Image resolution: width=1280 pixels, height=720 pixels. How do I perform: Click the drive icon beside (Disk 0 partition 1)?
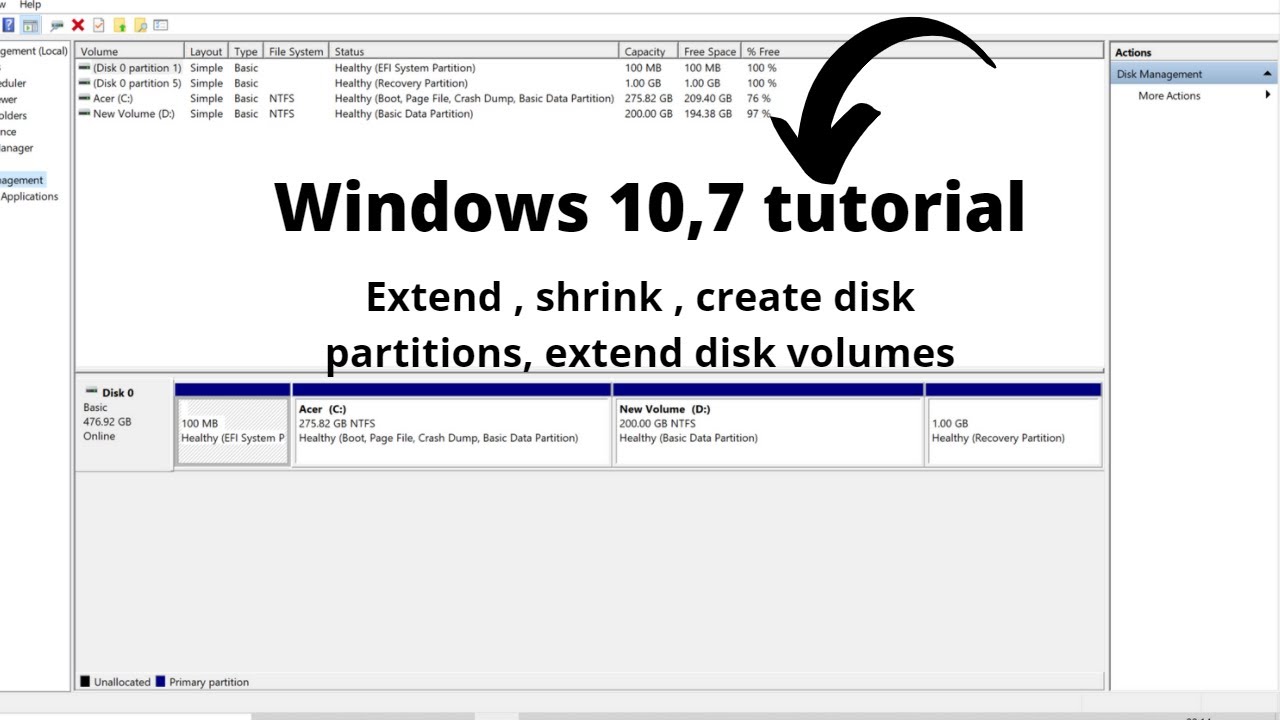(84, 68)
